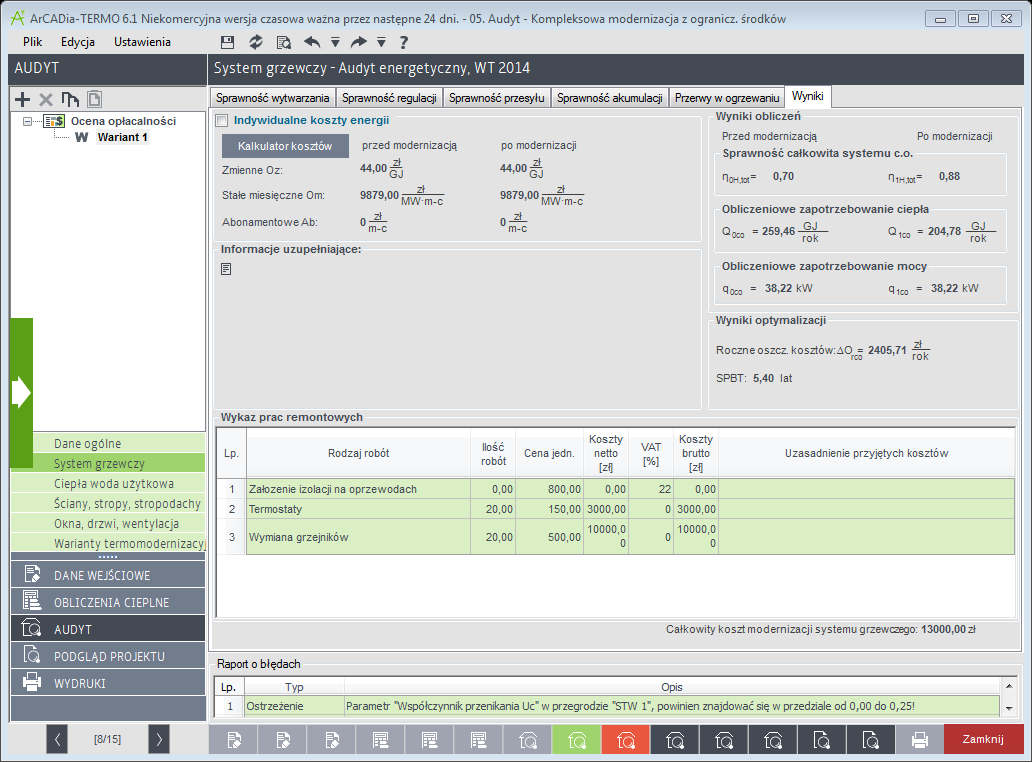Image resolution: width=1032 pixels, height=762 pixels.
Task: Switch to Sprawność wytwarzania tab
Action: click(272, 97)
